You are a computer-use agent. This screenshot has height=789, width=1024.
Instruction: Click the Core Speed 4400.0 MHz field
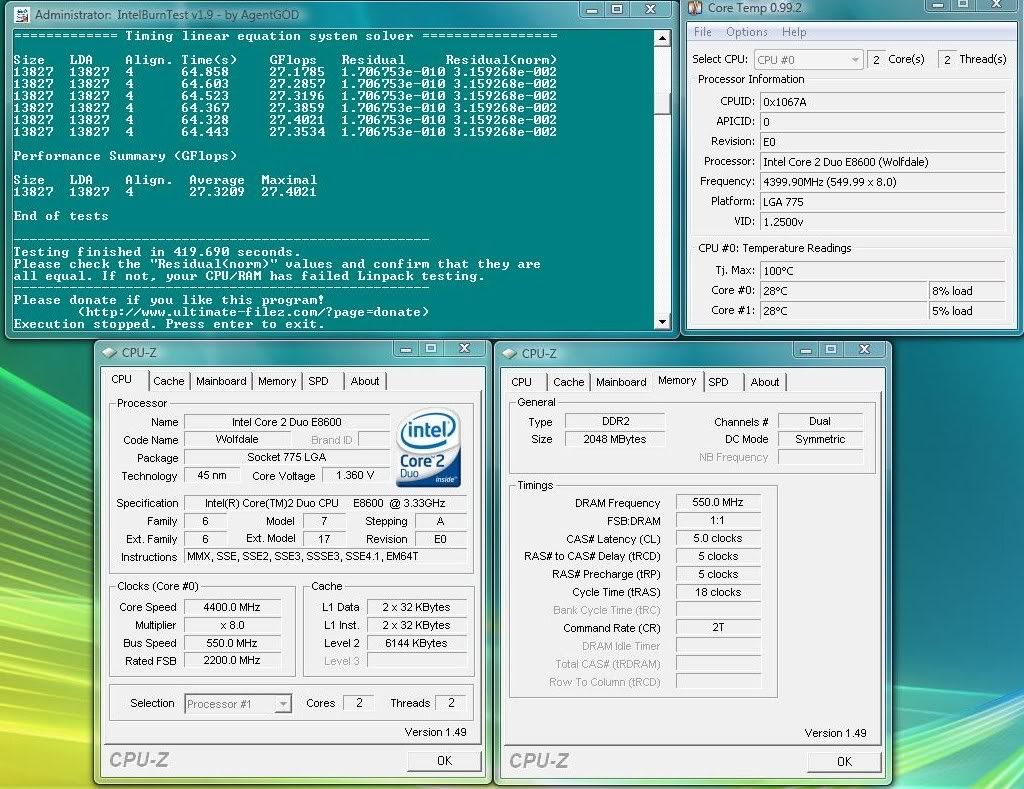[x=232, y=607]
